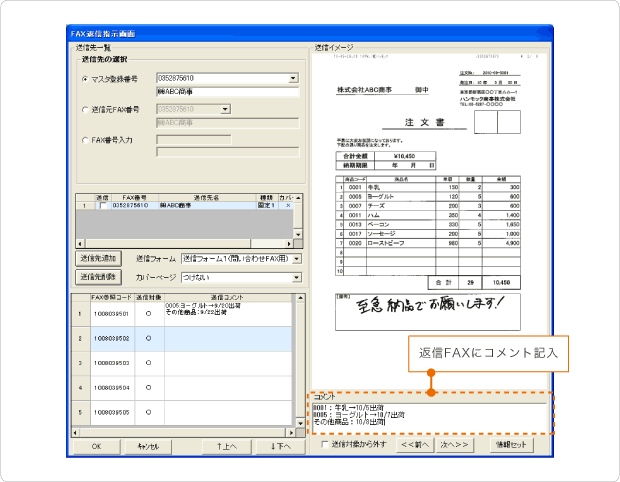
Task: Tick the 送信対象から外す checkbox
Action: point(325,445)
